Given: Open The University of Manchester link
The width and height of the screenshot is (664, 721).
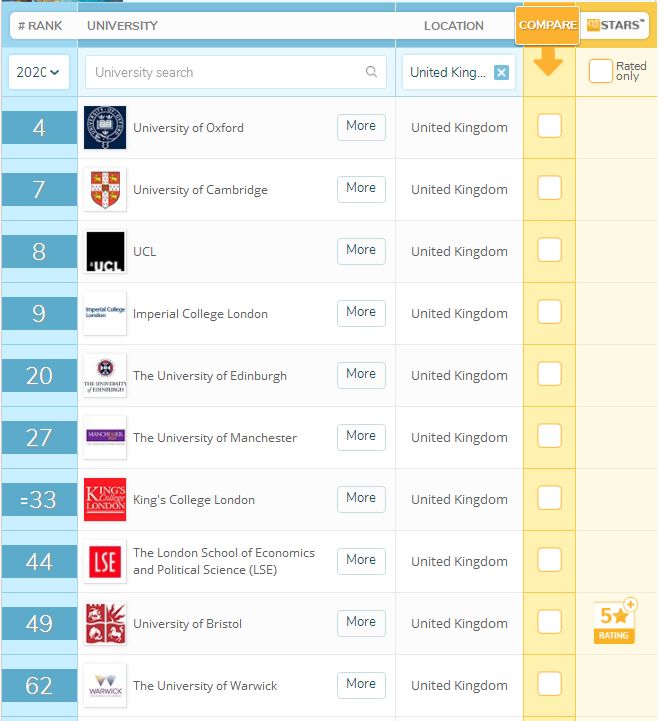Looking at the screenshot, I should (215, 438).
